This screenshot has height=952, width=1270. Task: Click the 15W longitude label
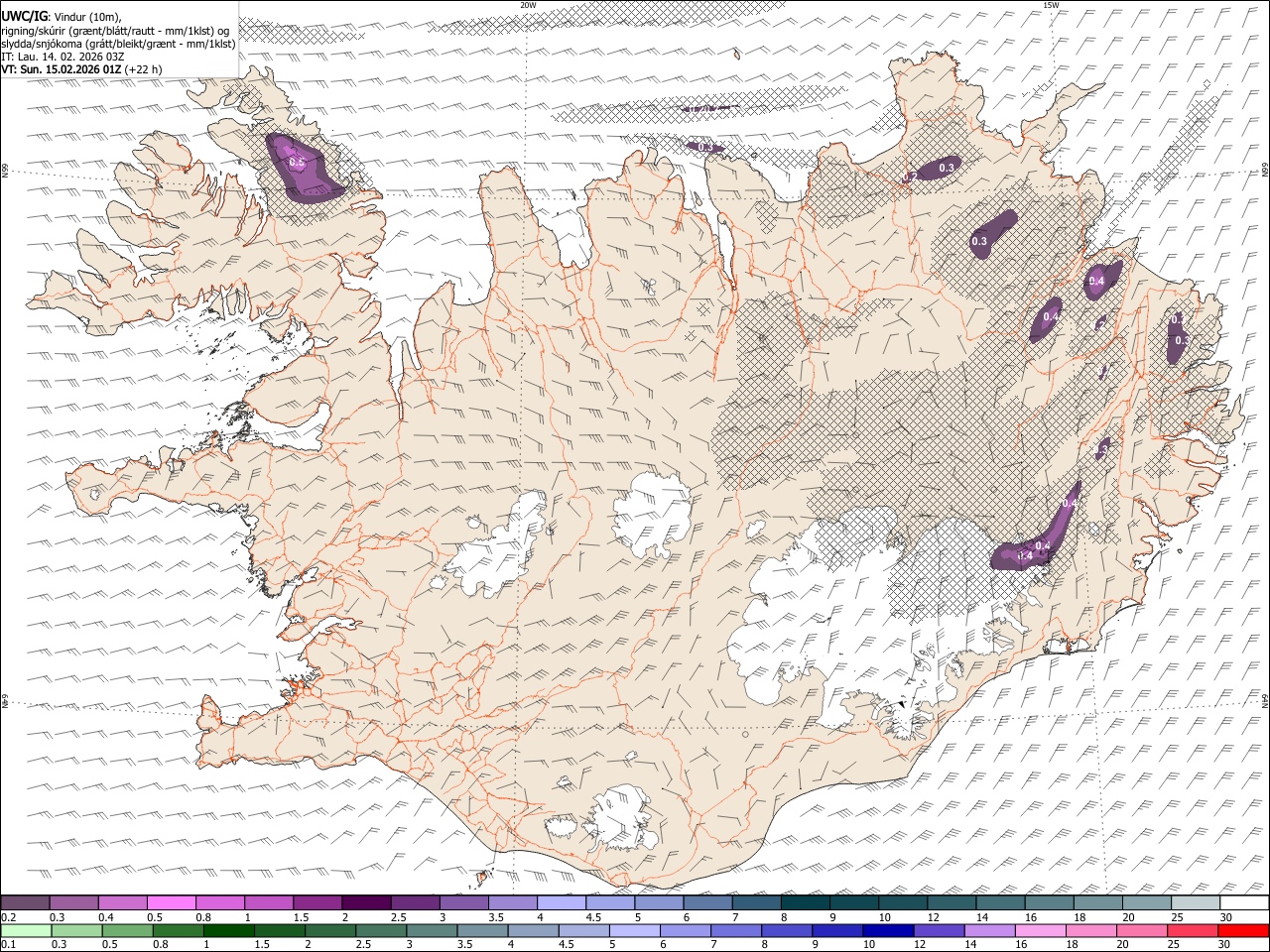coord(1051,5)
